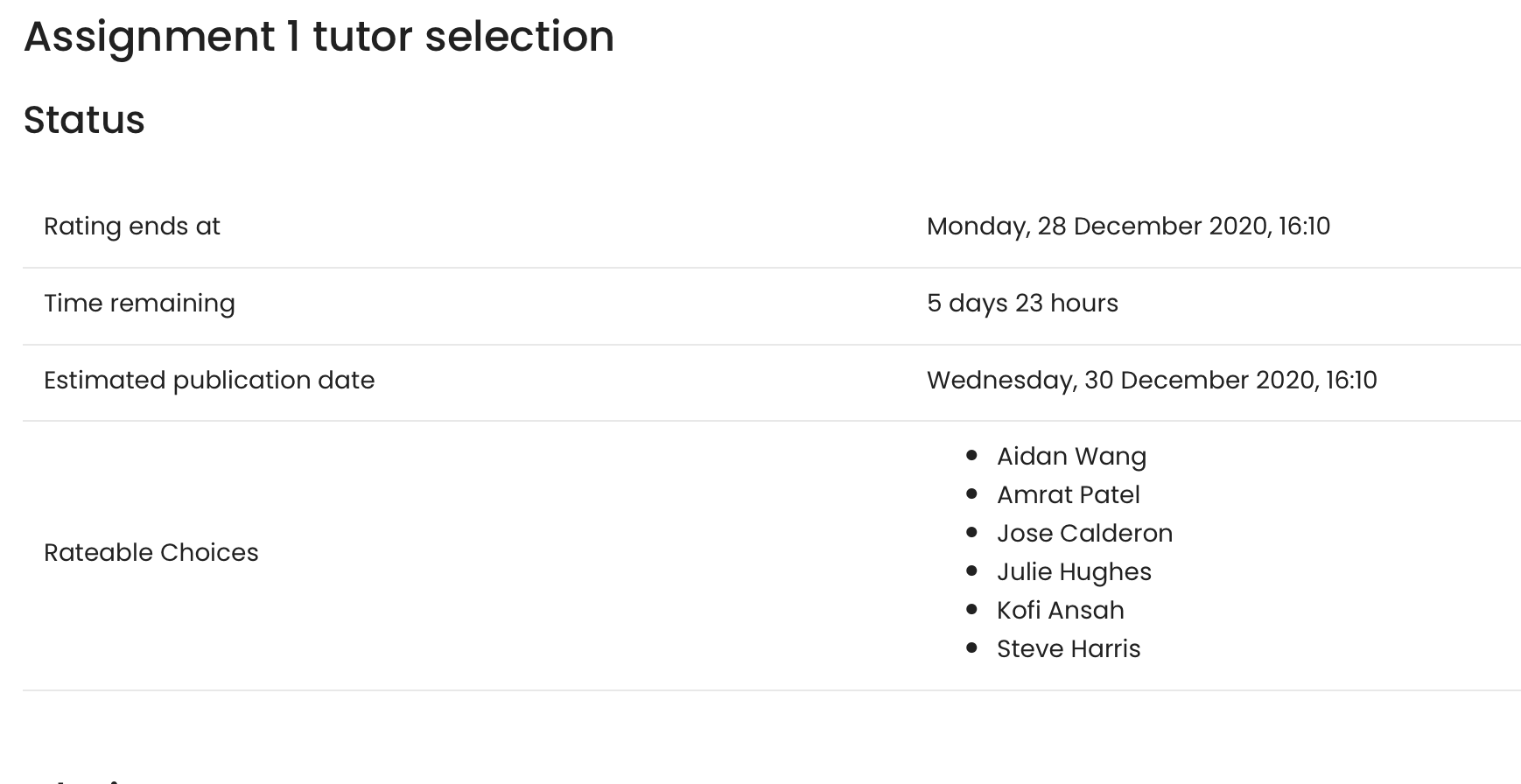Select the Time remaining label

point(139,303)
